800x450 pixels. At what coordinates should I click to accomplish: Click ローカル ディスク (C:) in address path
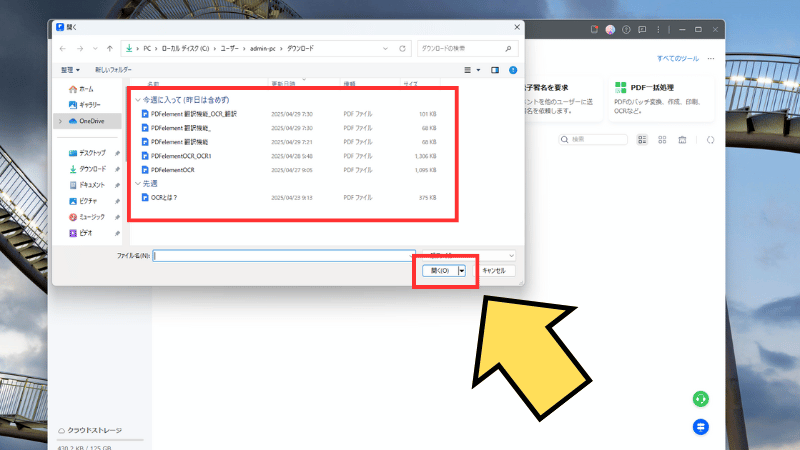pyautogui.click(x=185, y=48)
